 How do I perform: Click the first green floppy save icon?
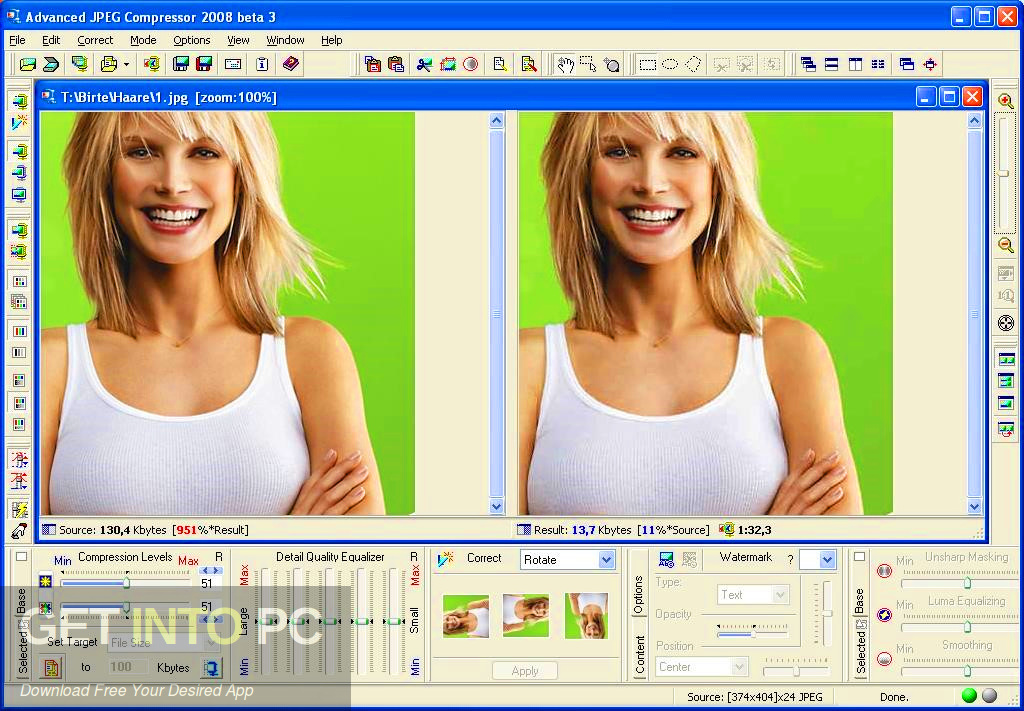pyautogui.click(x=181, y=64)
